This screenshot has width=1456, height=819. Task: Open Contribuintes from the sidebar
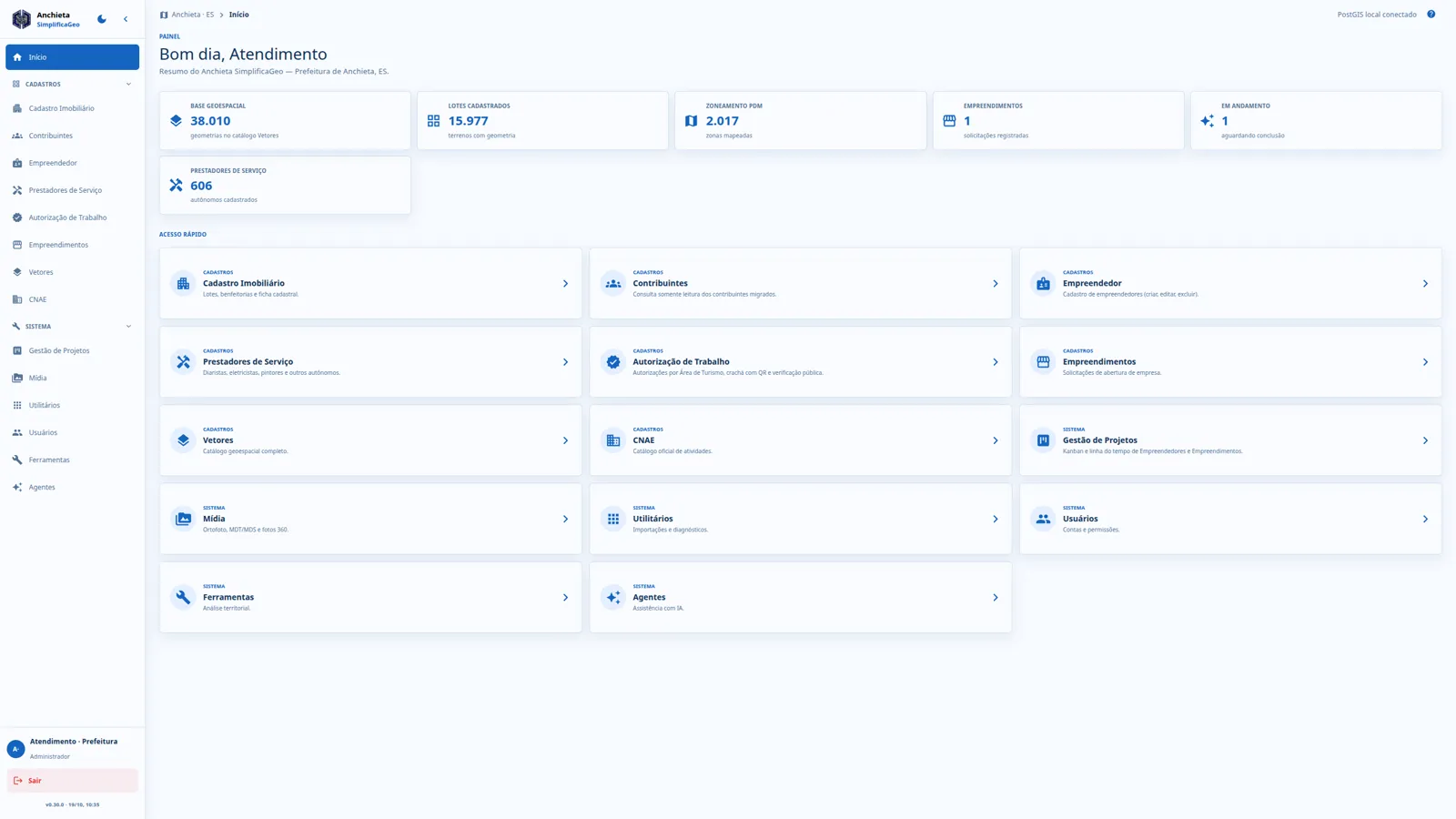click(72, 136)
